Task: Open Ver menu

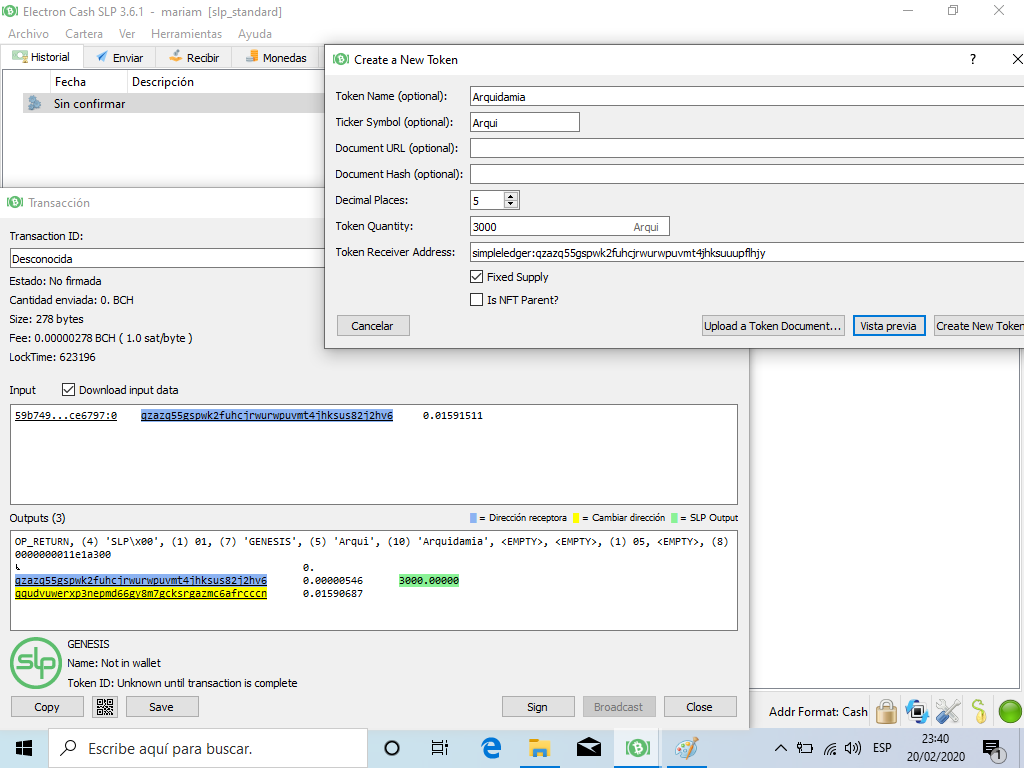Action: 127,34
